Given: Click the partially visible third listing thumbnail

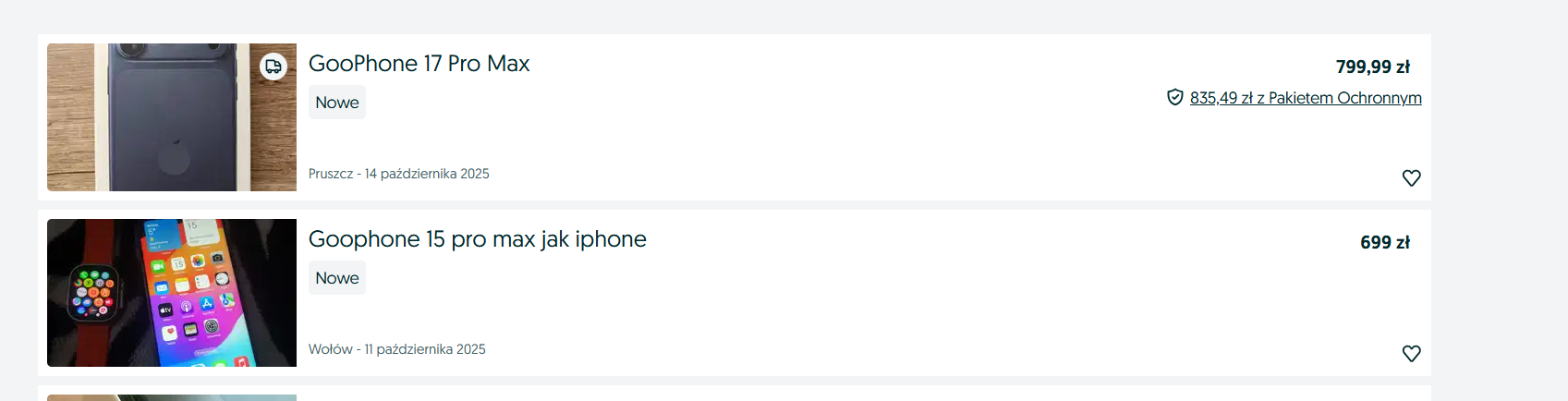Looking at the screenshot, I should pos(172,397).
